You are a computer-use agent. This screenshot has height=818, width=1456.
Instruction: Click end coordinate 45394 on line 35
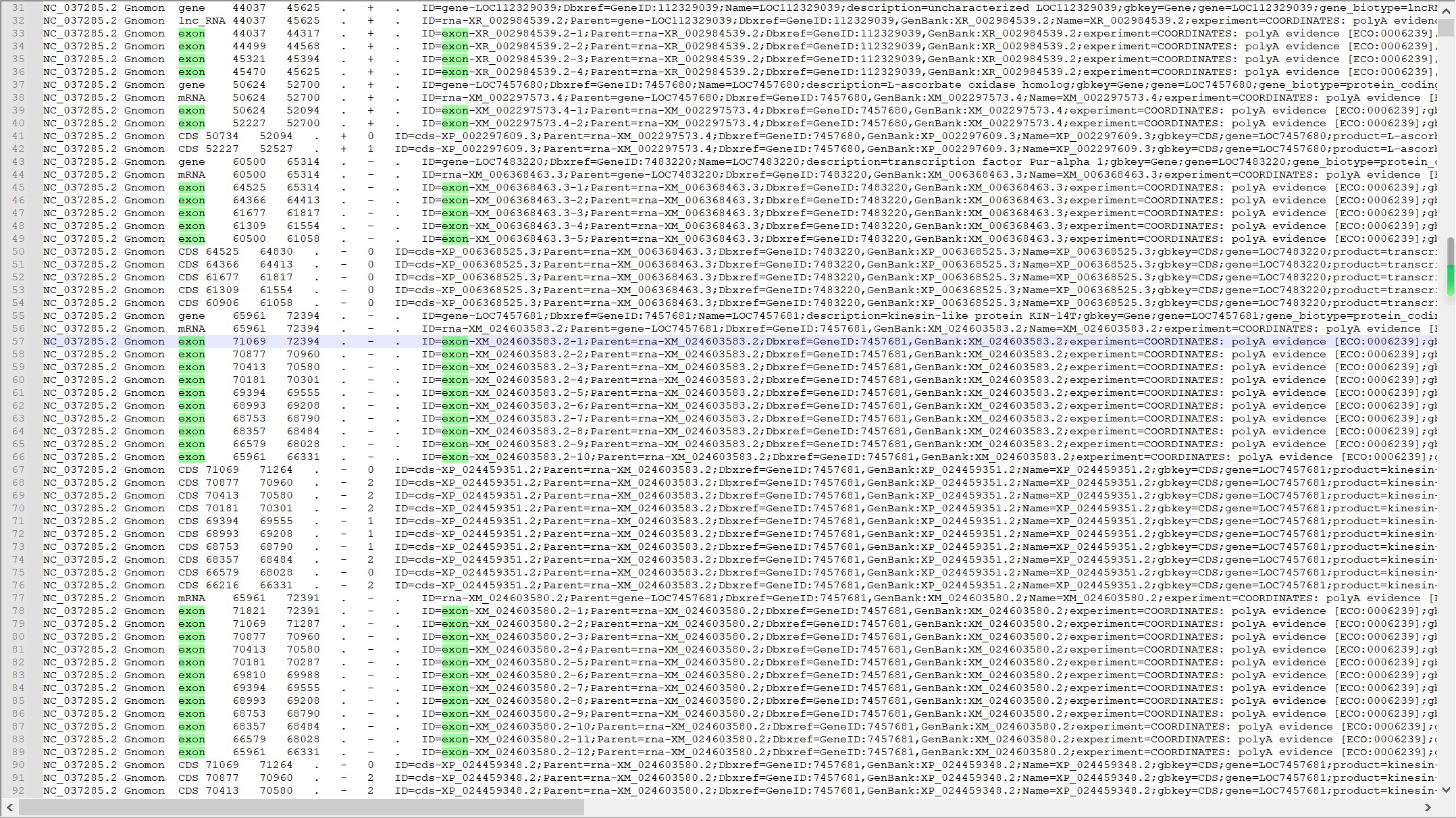[x=303, y=59]
